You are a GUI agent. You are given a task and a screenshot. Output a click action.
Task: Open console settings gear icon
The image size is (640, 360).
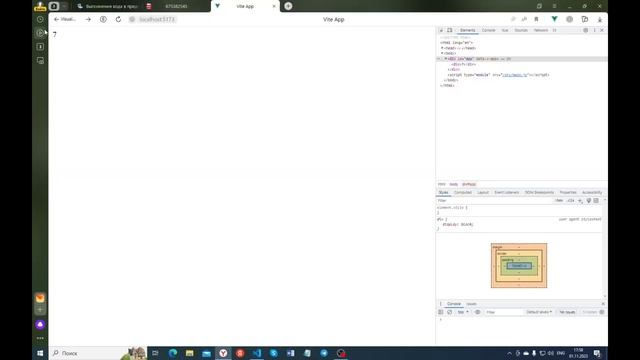coord(602,312)
